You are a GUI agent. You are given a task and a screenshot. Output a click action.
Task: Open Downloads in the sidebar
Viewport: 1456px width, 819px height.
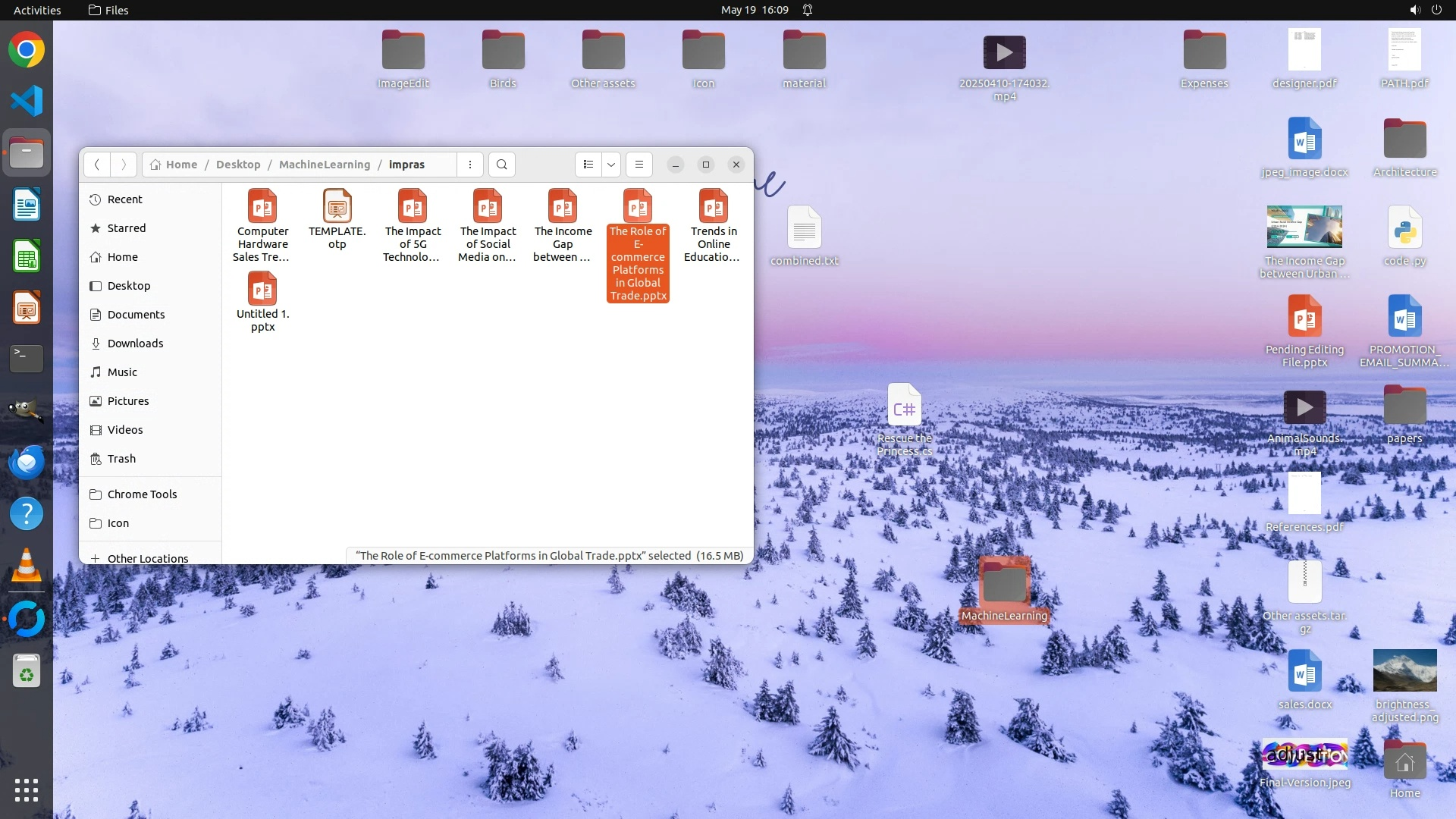[135, 344]
